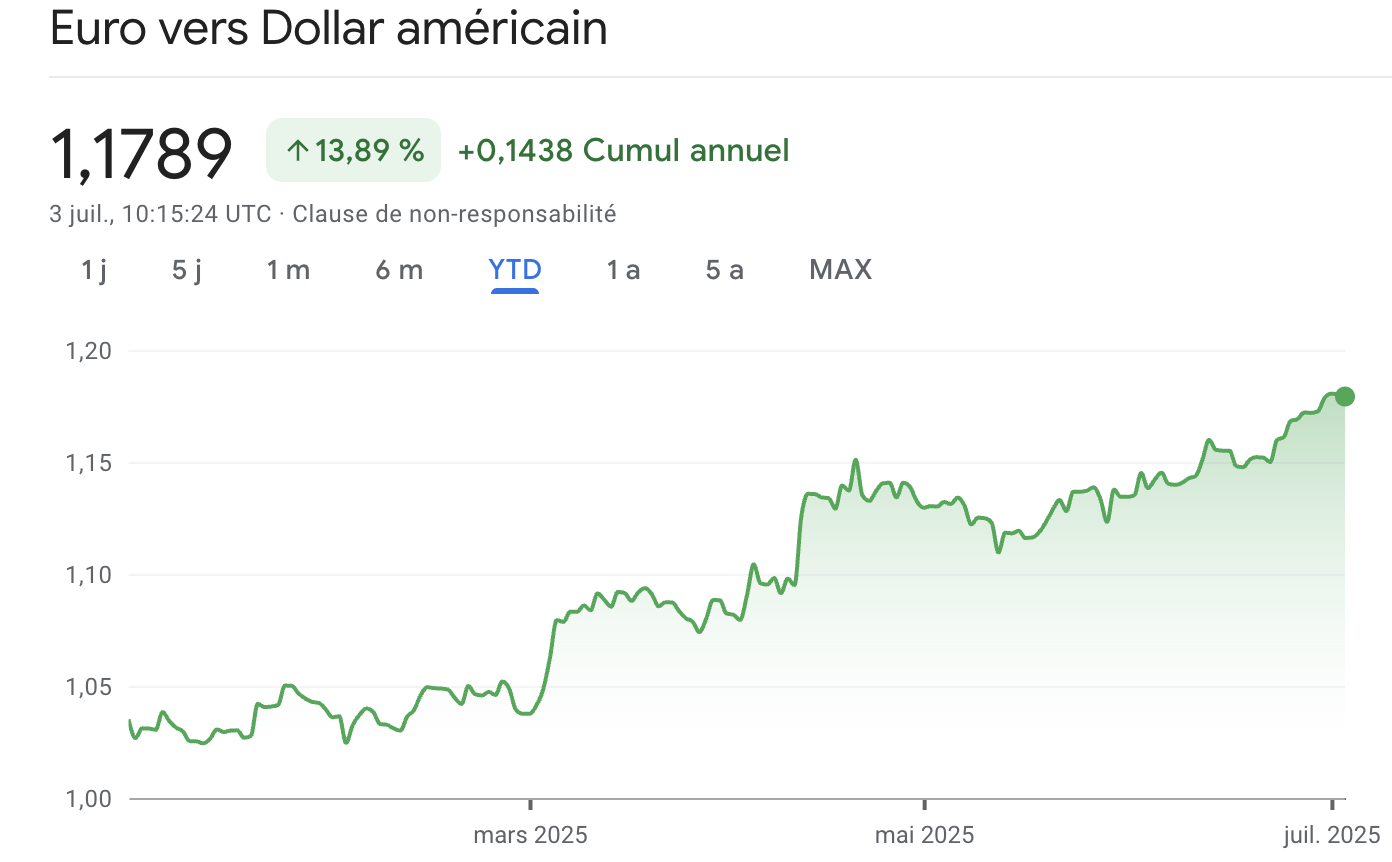
Task: Click the green up arrow icon
Action: coord(297,151)
